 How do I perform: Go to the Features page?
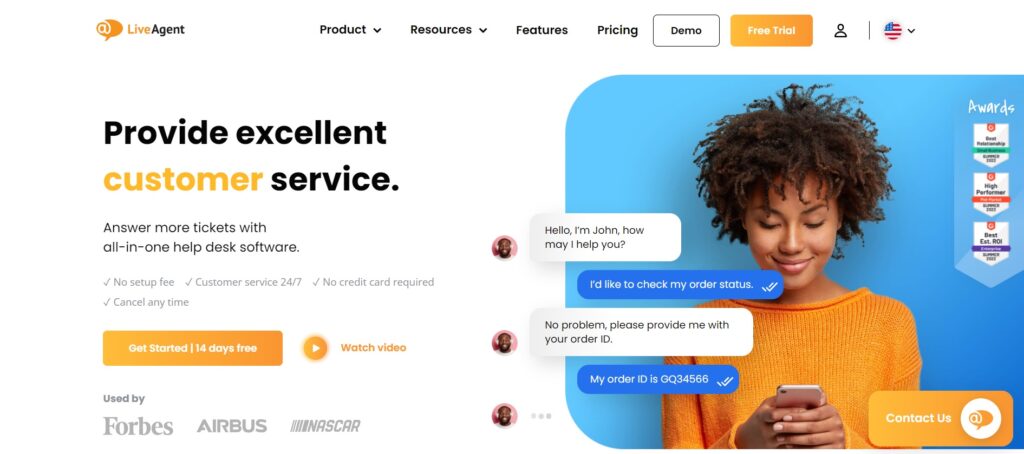(541, 30)
